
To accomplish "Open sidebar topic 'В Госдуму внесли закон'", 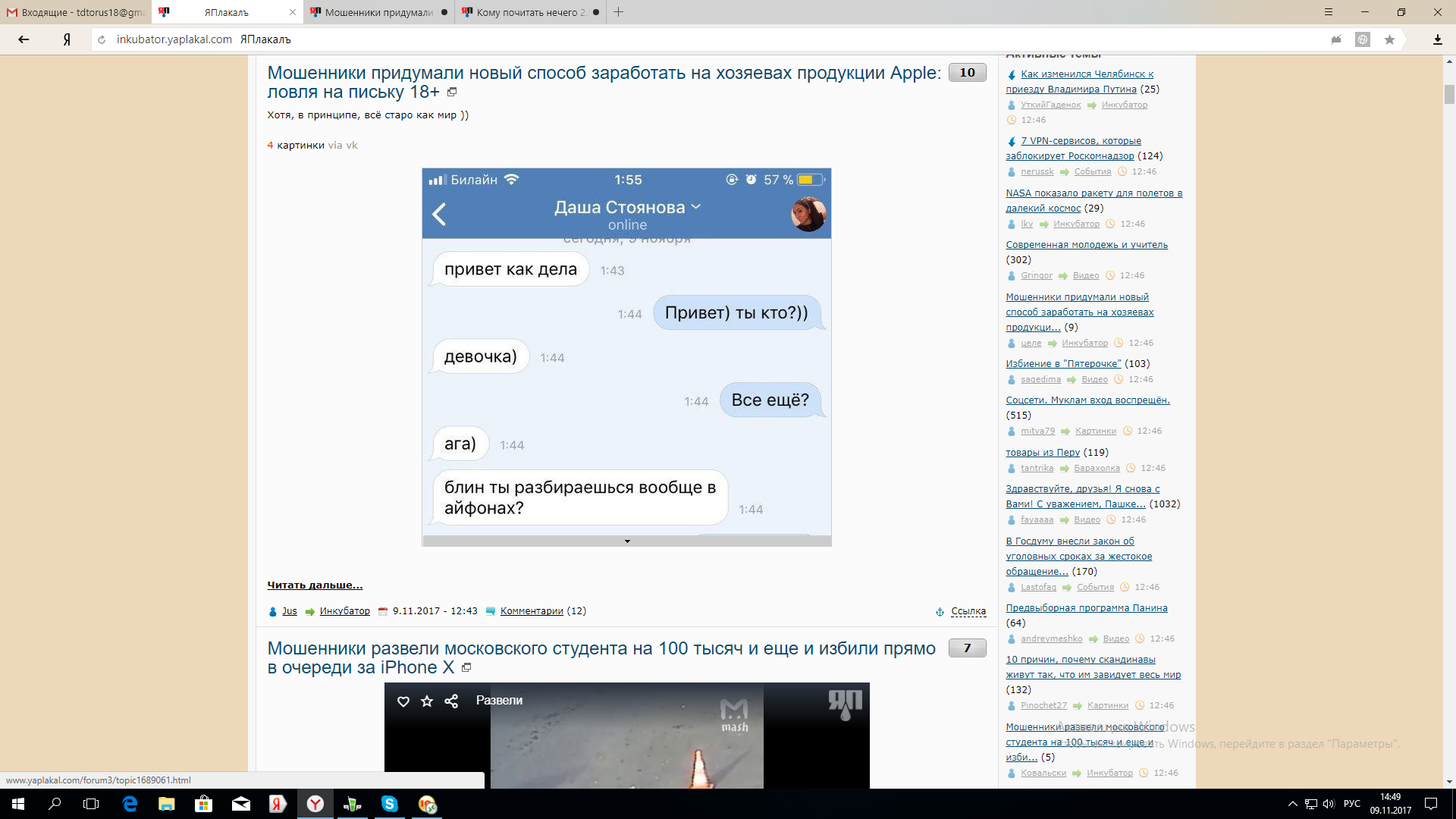I will click(1079, 557).
